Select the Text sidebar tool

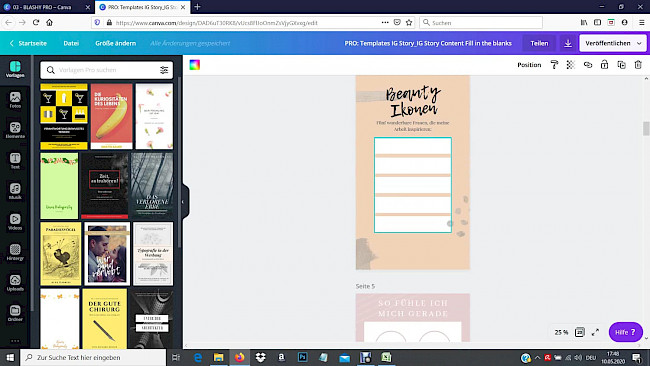(x=15, y=161)
